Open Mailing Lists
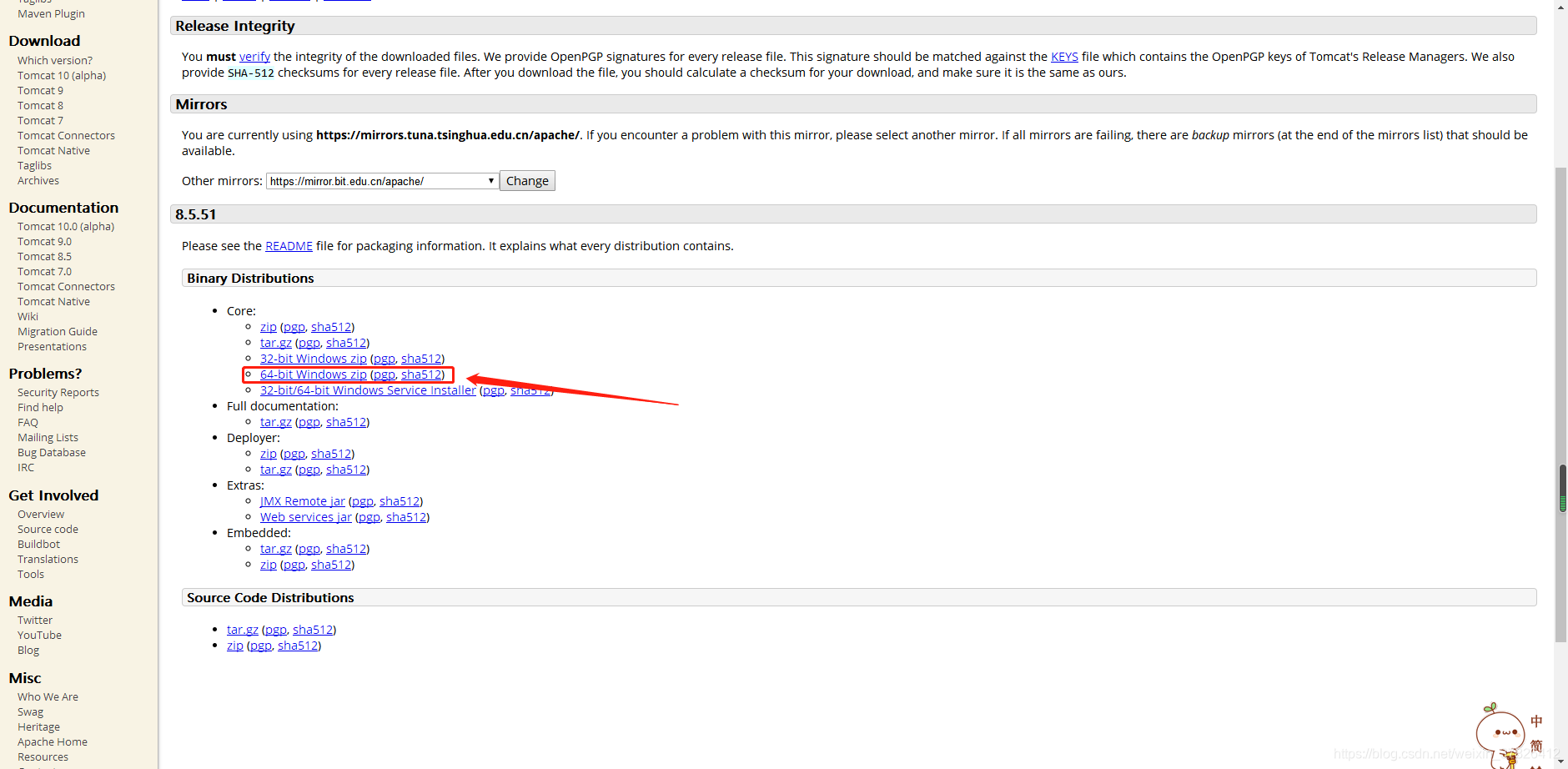The image size is (1568, 769). click(48, 437)
